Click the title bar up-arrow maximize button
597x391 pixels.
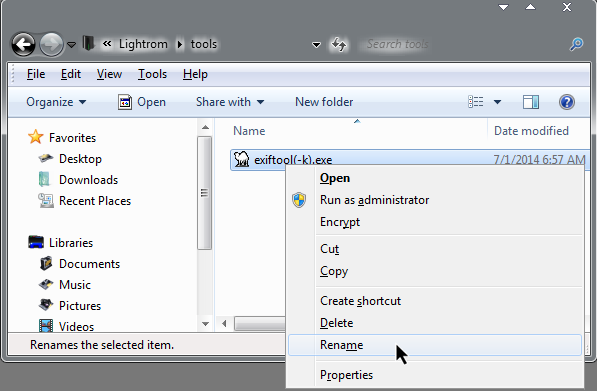click(x=530, y=7)
